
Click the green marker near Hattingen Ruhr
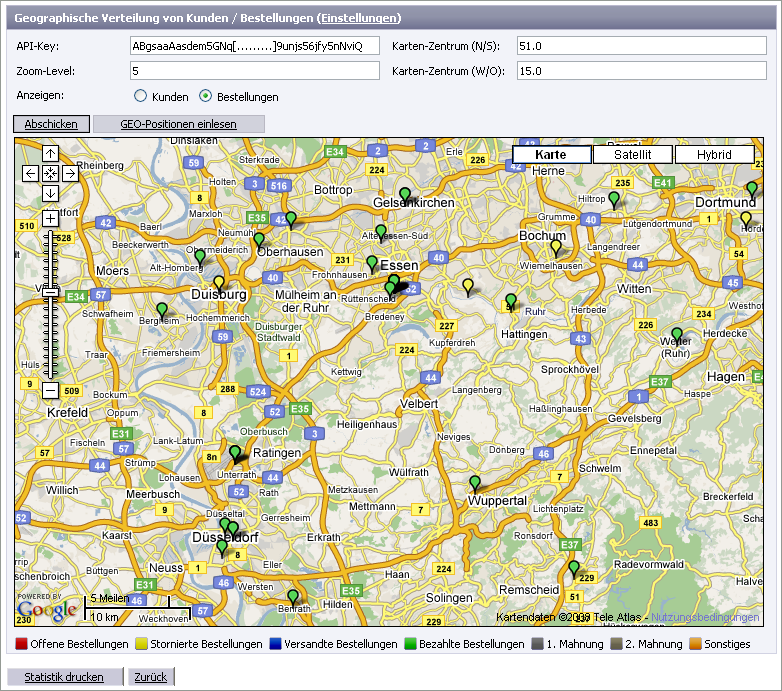[x=511, y=301]
